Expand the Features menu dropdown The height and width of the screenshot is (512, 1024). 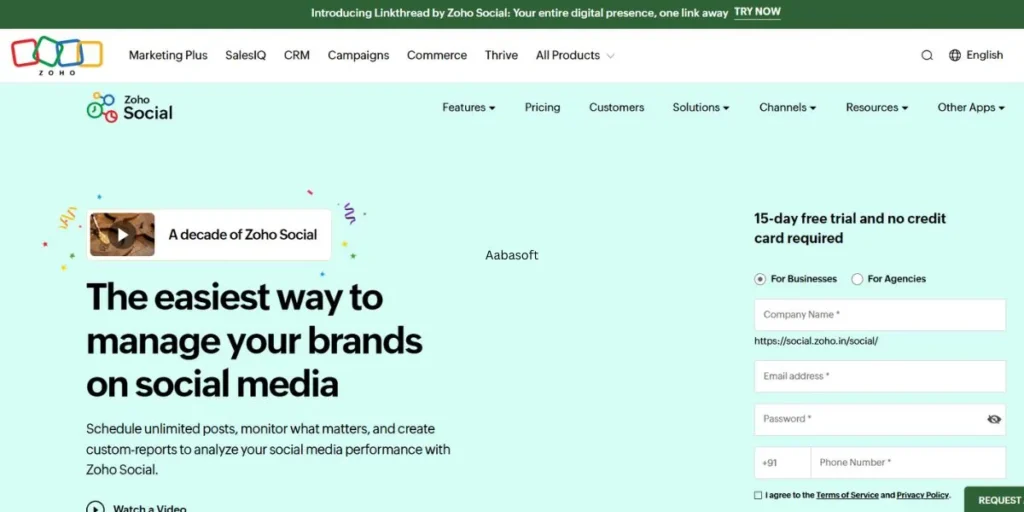pos(468,107)
